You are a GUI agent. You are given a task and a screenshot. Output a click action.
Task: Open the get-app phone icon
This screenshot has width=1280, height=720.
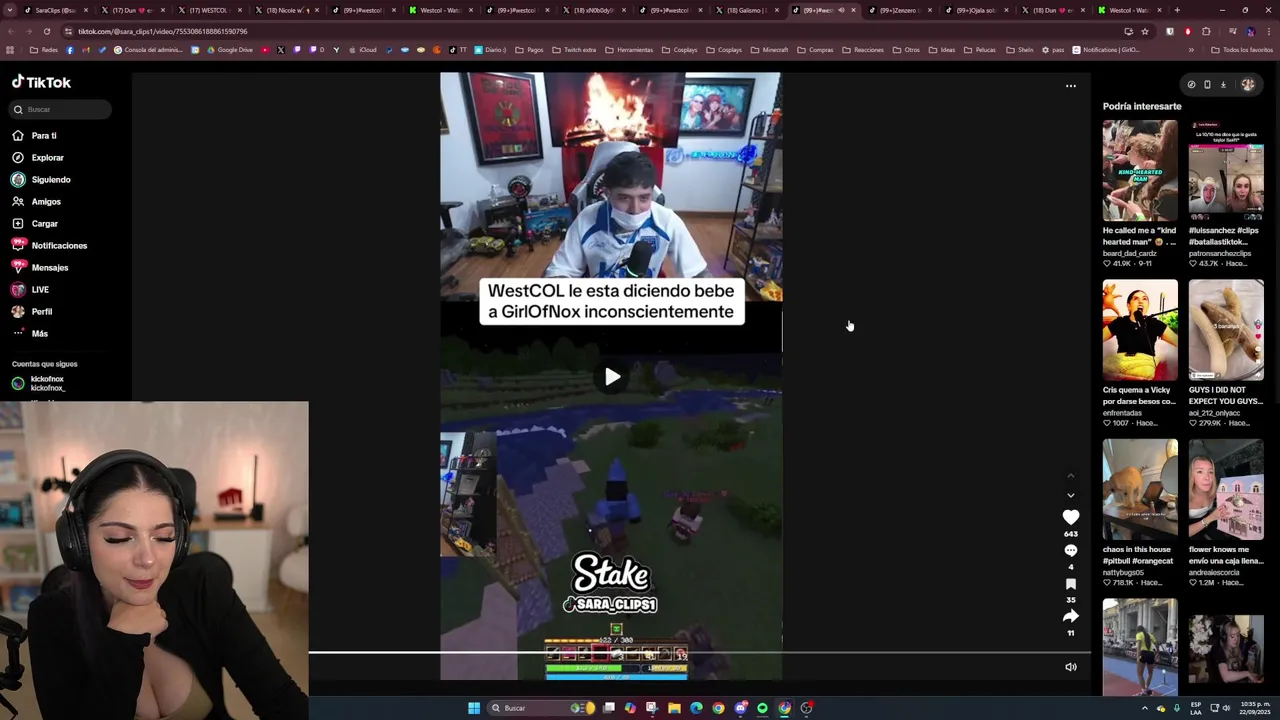pos(1207,85)
